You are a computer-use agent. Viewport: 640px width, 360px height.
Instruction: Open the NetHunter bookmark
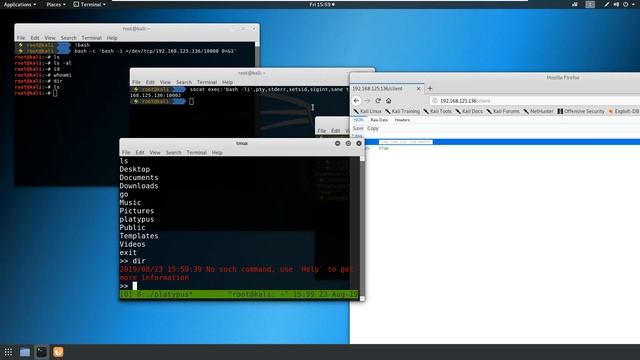538,111
